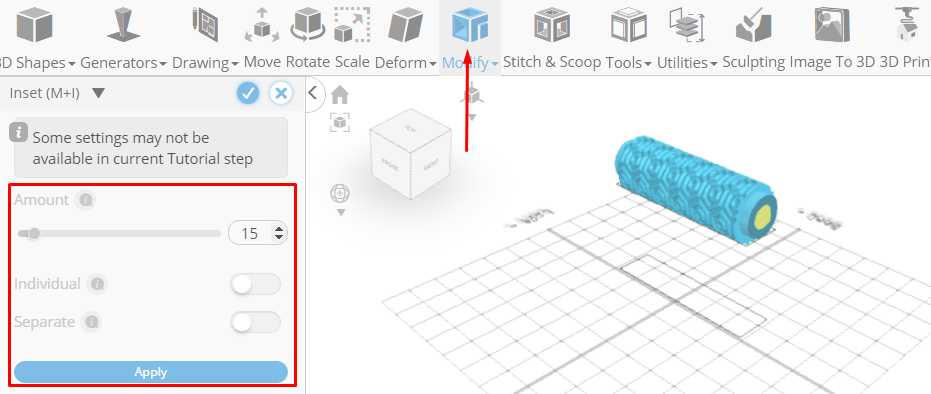Viewport: 931px width, 394px height.
Task: Expand the Inset (M+I) dropdown arrow
Action: 99,93
